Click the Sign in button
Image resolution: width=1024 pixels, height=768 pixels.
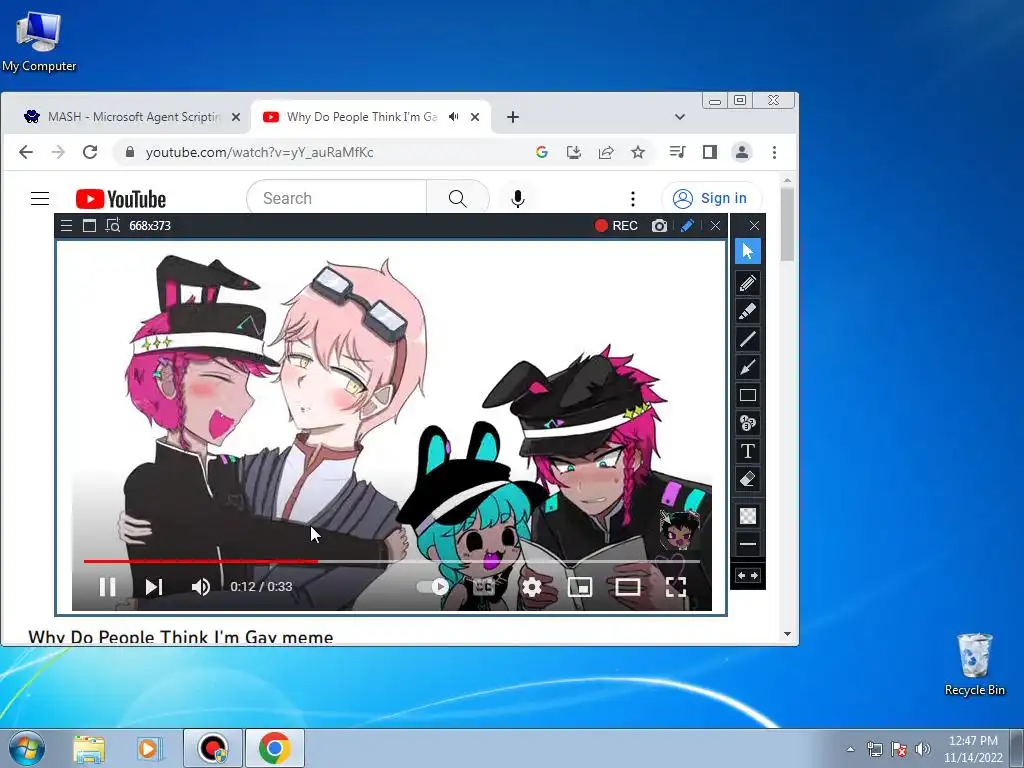[711, 198]
